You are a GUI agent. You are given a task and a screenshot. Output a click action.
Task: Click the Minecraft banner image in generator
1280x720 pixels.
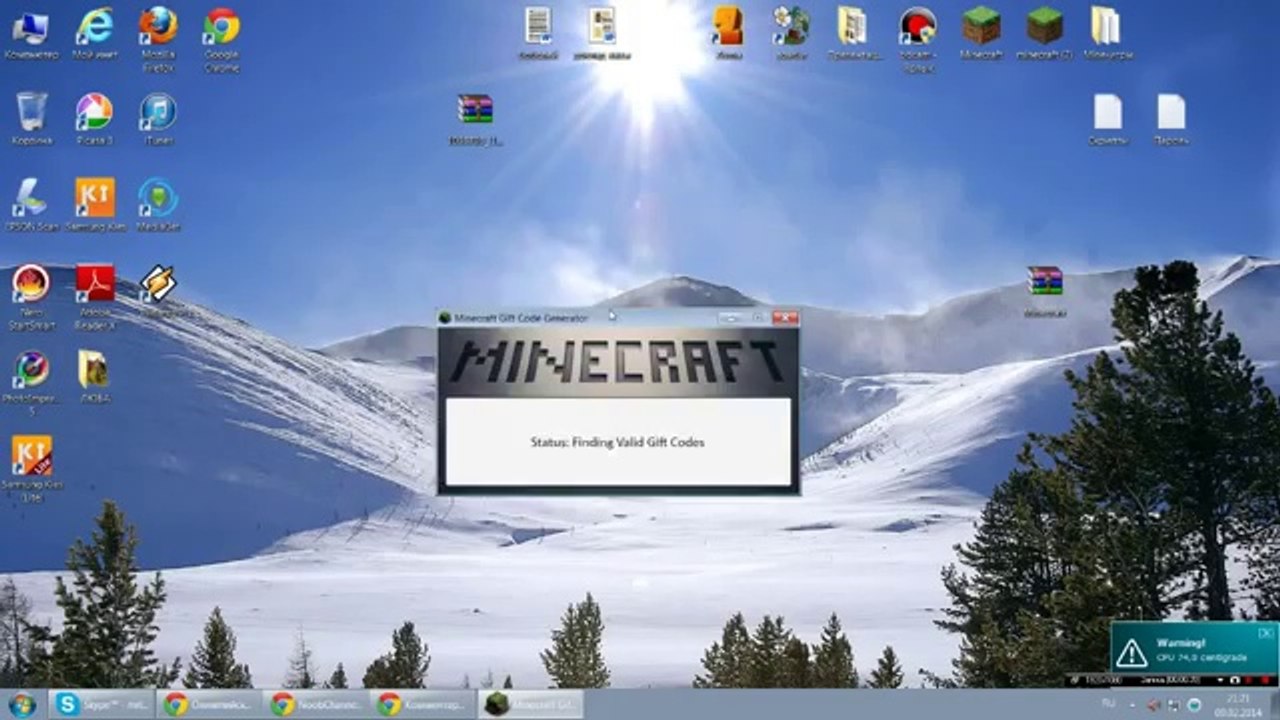(618, 362)
